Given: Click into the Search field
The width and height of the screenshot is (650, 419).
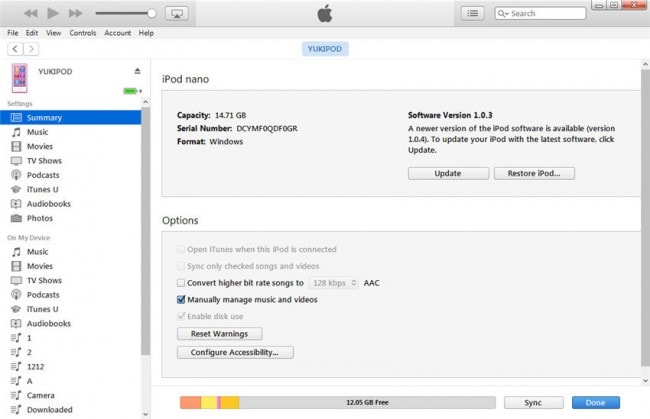Looking at the screenshot, I should (x=540, y=14).
